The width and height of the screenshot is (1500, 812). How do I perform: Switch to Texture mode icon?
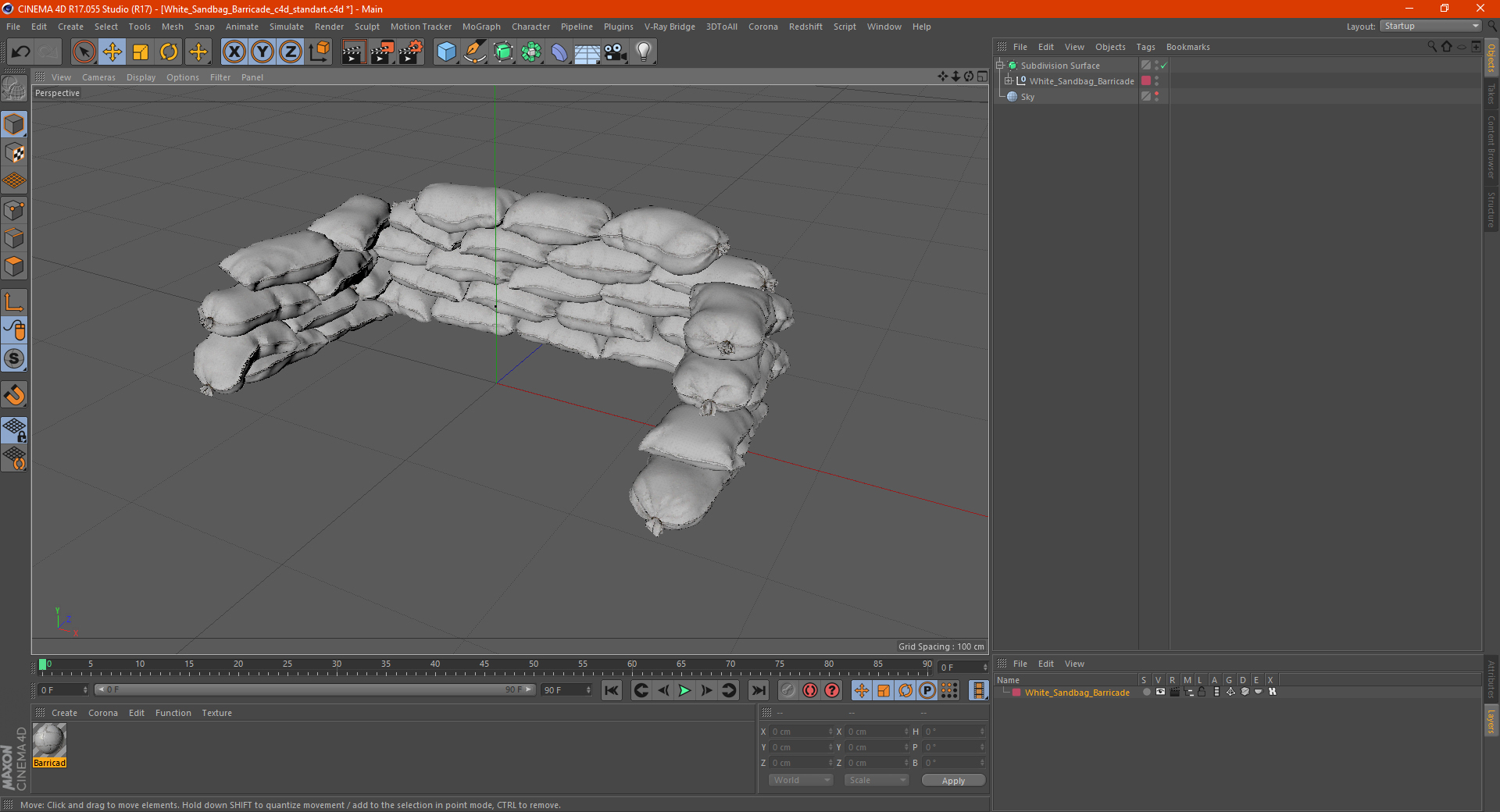pos(14,153)
